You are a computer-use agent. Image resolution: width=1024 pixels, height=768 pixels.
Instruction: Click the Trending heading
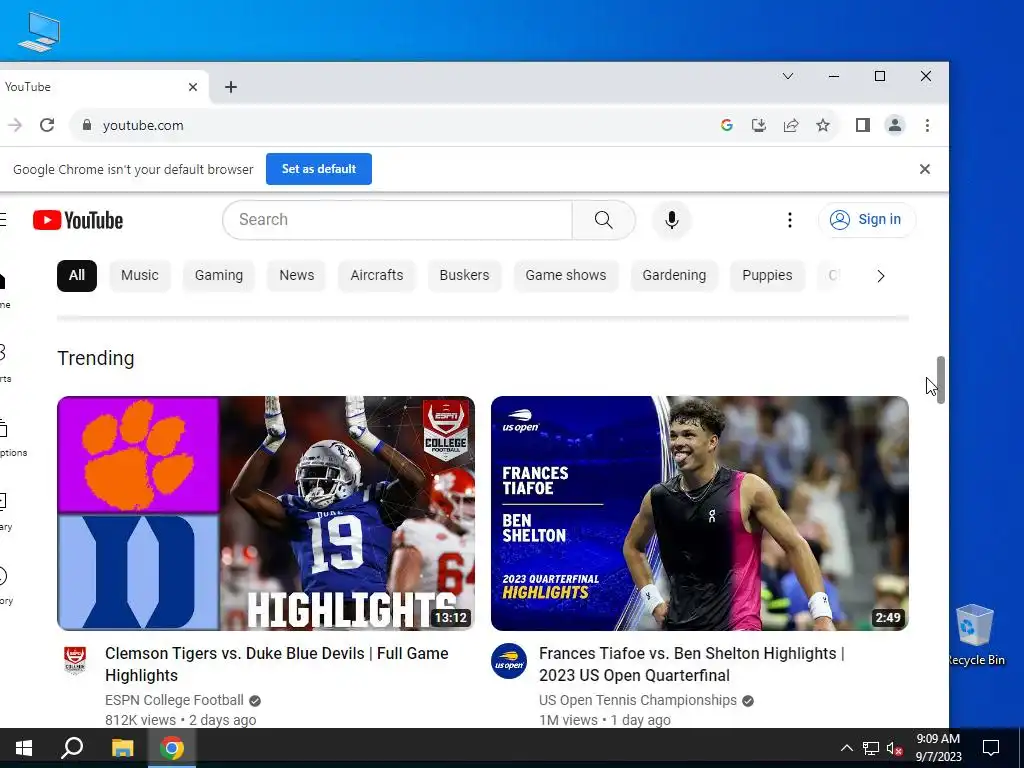(96, 358)
